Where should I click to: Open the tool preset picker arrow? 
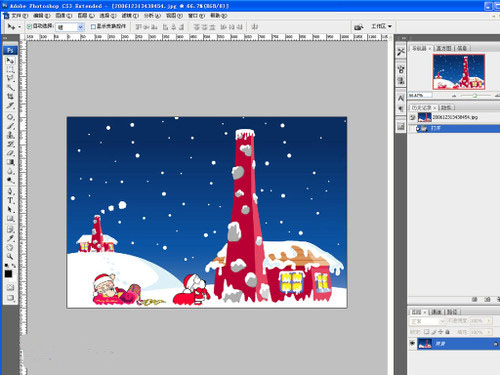point(19,27)
